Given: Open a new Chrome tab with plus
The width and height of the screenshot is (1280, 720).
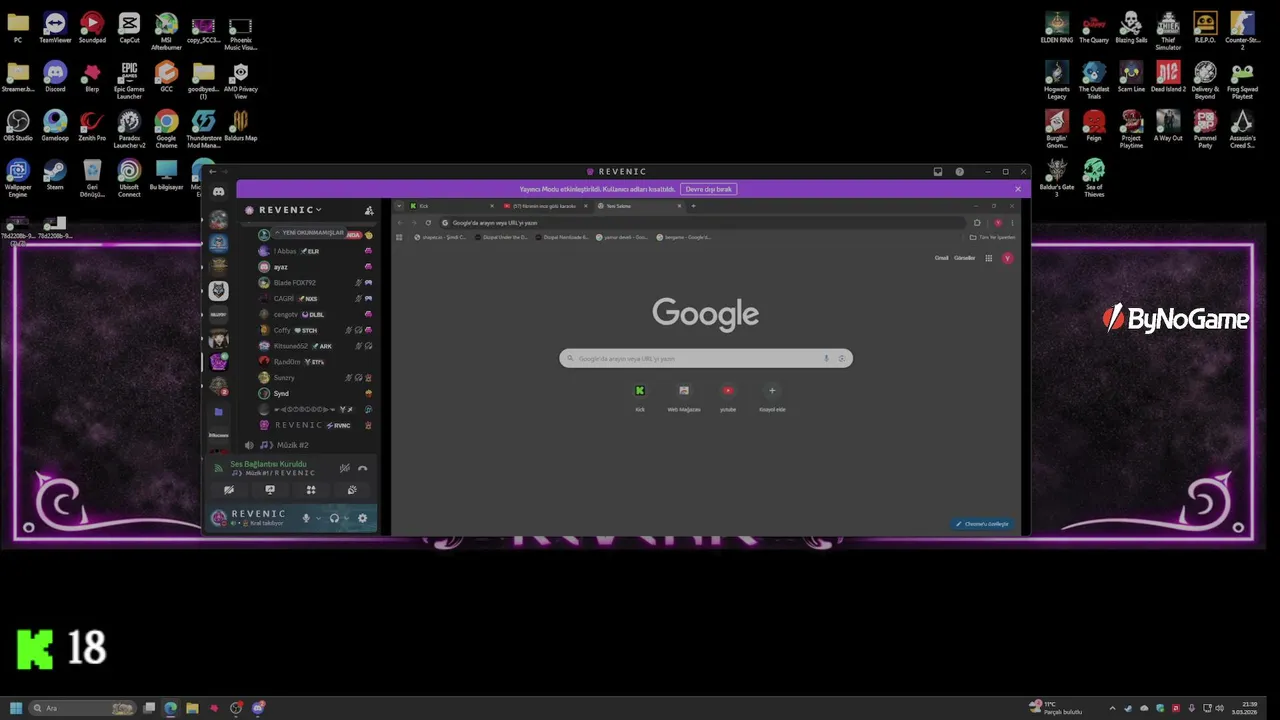Looking at the screenshot, I should tap(693, 206).
